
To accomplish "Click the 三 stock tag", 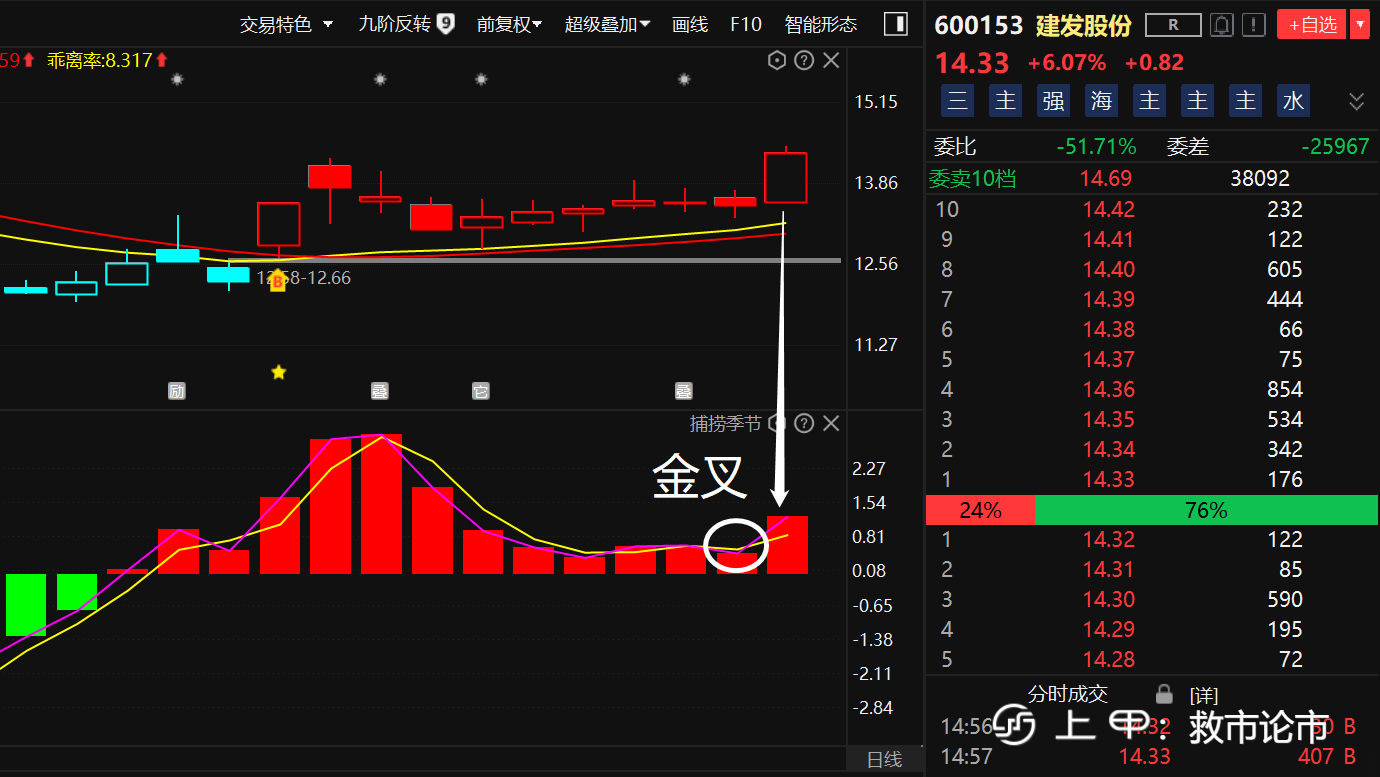I will click(957, 101).
